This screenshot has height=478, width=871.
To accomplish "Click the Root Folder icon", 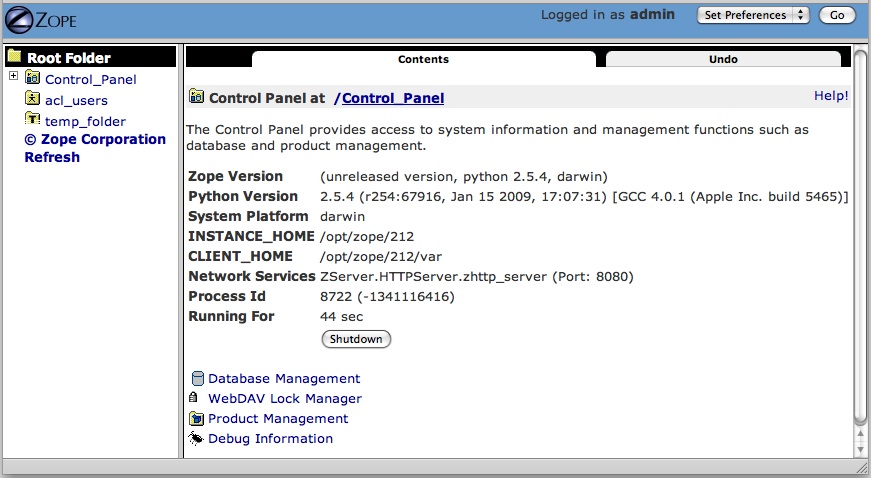I will pyautogui.click(x=14, y=58).
